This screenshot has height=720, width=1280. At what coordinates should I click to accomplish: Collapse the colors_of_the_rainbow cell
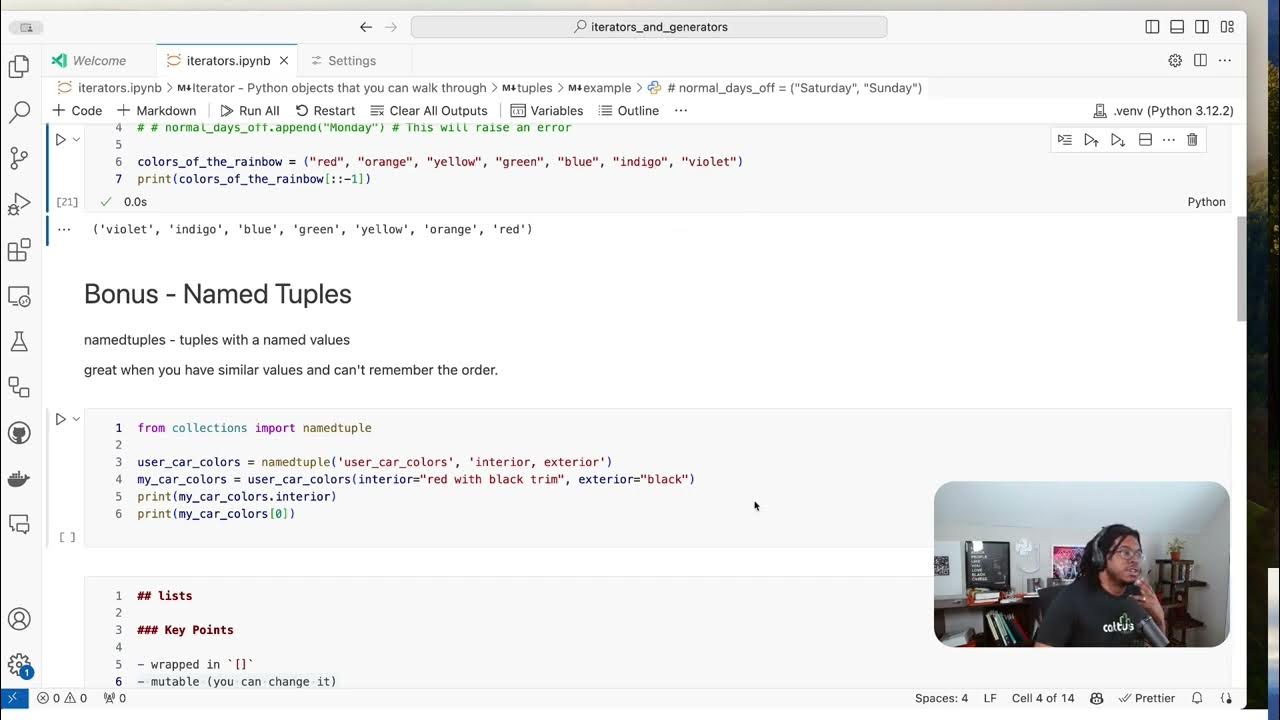75,139
